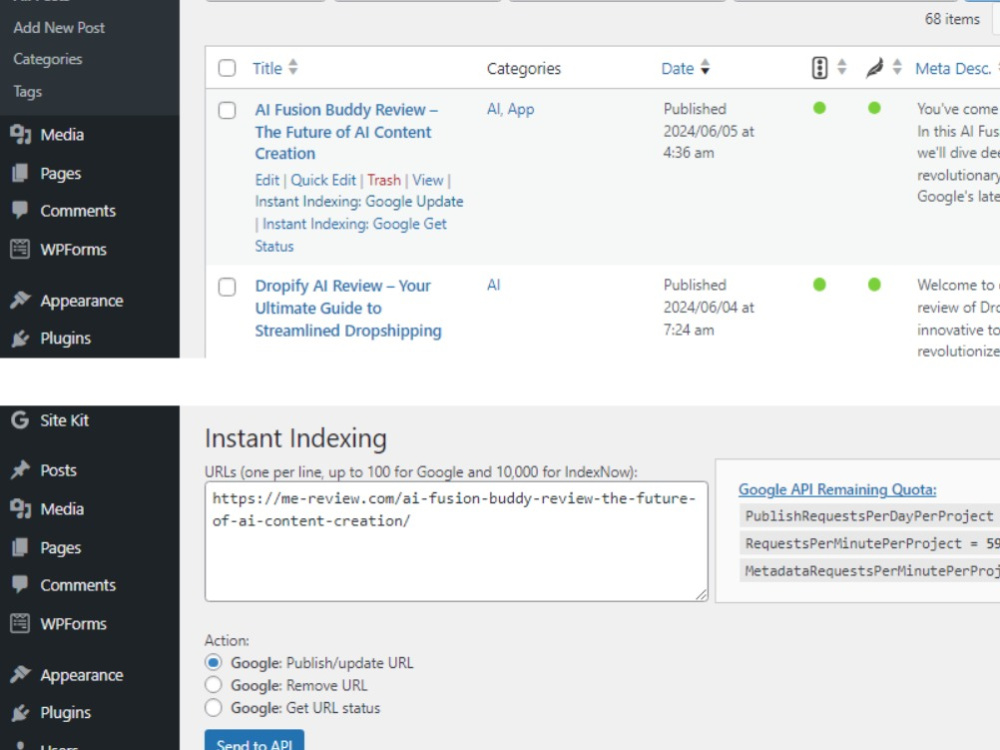
Task: Sort by SEO score traffic-light column icon
Action: [820, 68]
